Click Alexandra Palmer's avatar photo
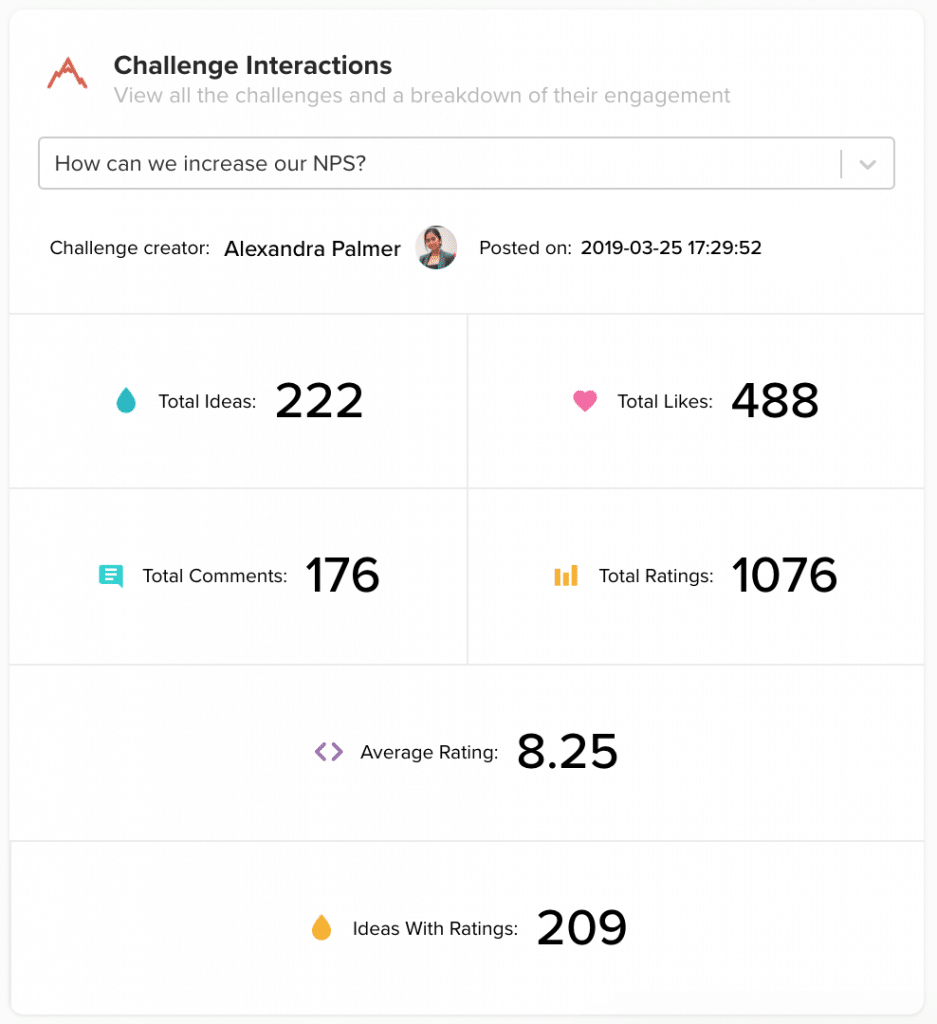This screenshot has width=937, height=1024. coord(436,248)
